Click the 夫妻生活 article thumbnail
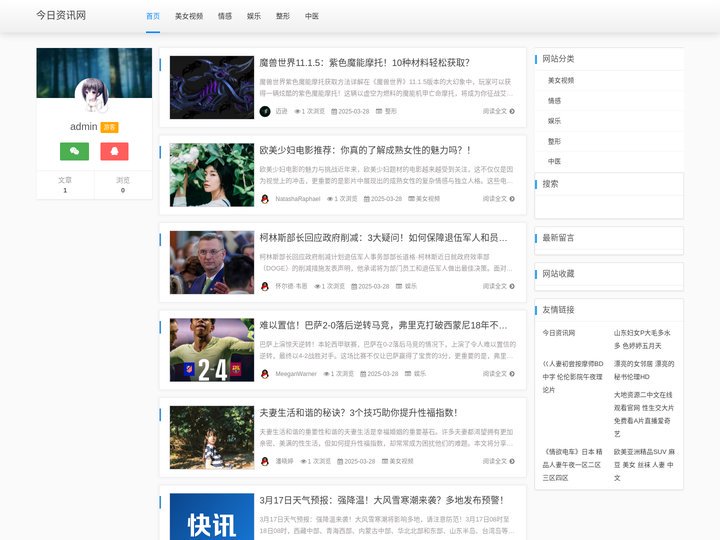 pyautogui.click(x=212, y=437)
